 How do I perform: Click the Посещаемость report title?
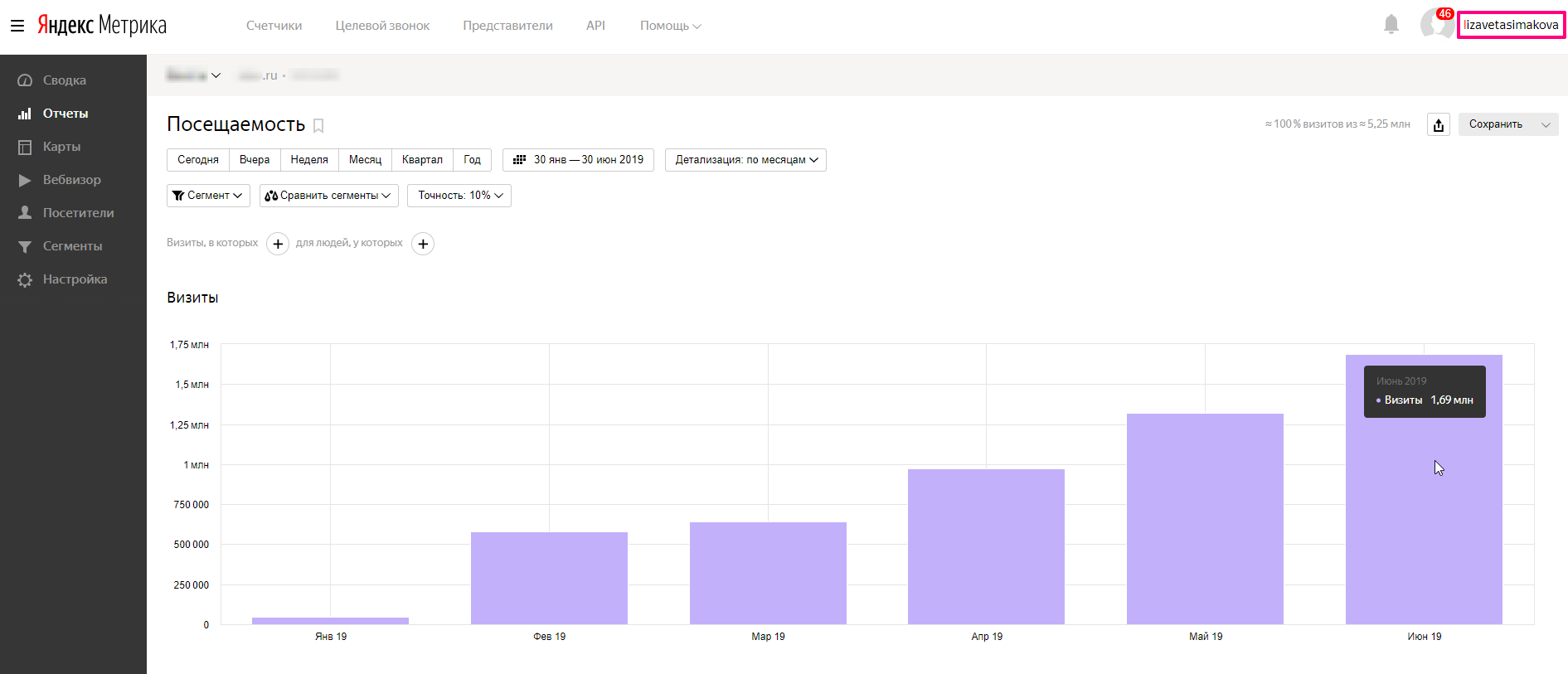236,124
